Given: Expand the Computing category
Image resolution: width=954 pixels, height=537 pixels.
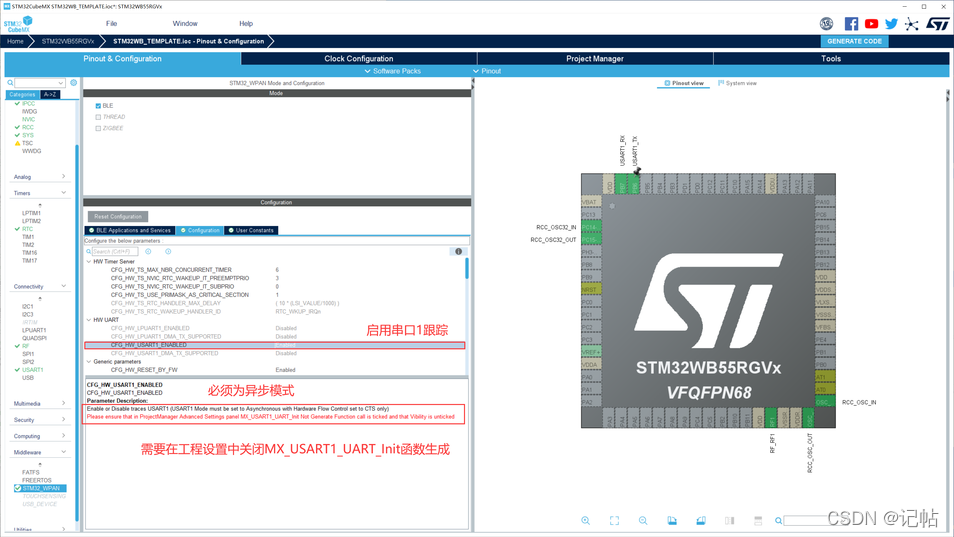Looking at the screenshot, I should (63, 436).
